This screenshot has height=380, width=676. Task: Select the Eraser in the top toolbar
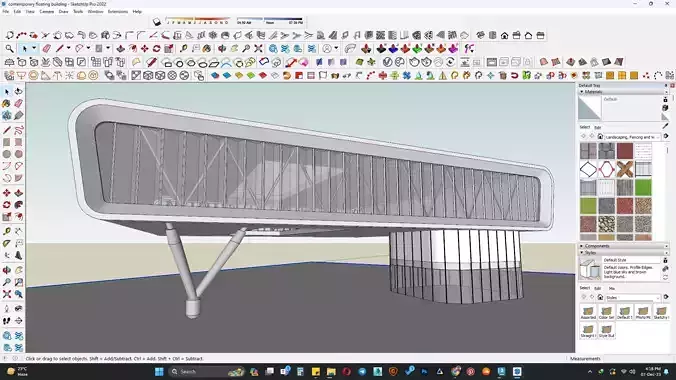46,48
